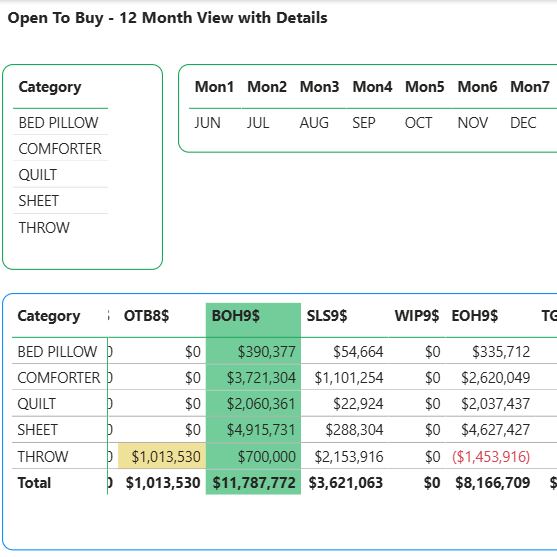Select SHEET in Category slicer
557x557 pixels.
pyautogui.click(x=39, y=201)
